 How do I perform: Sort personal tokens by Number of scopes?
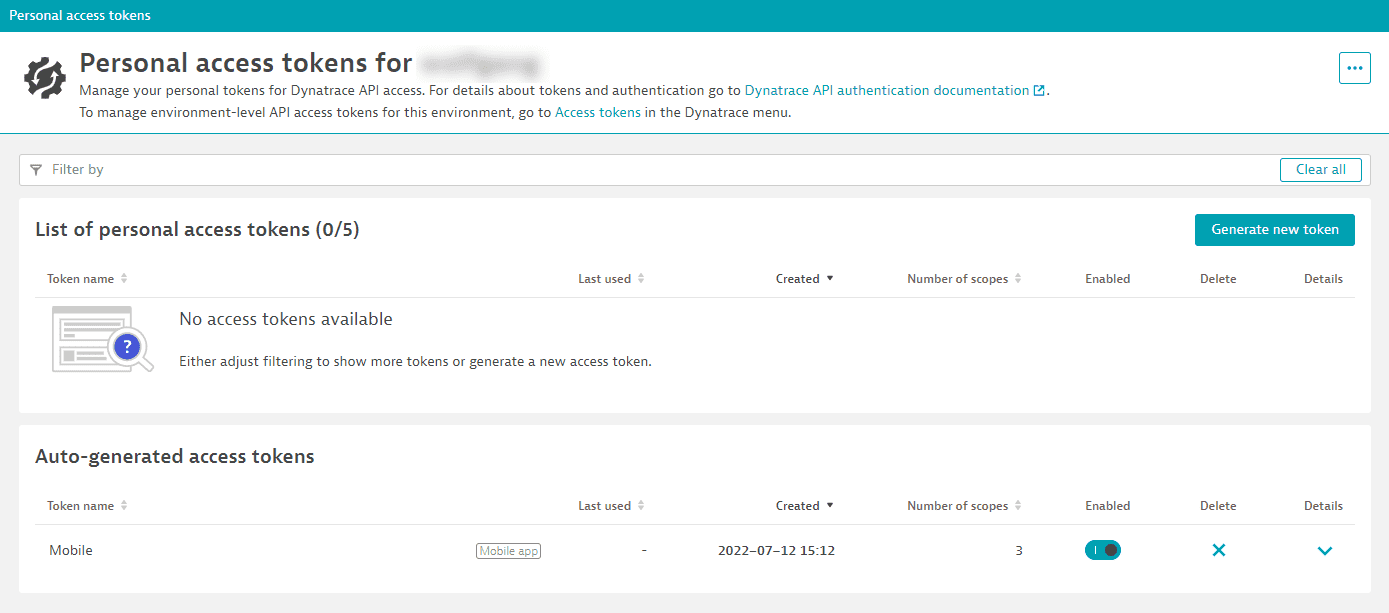(x=964, y=279)
